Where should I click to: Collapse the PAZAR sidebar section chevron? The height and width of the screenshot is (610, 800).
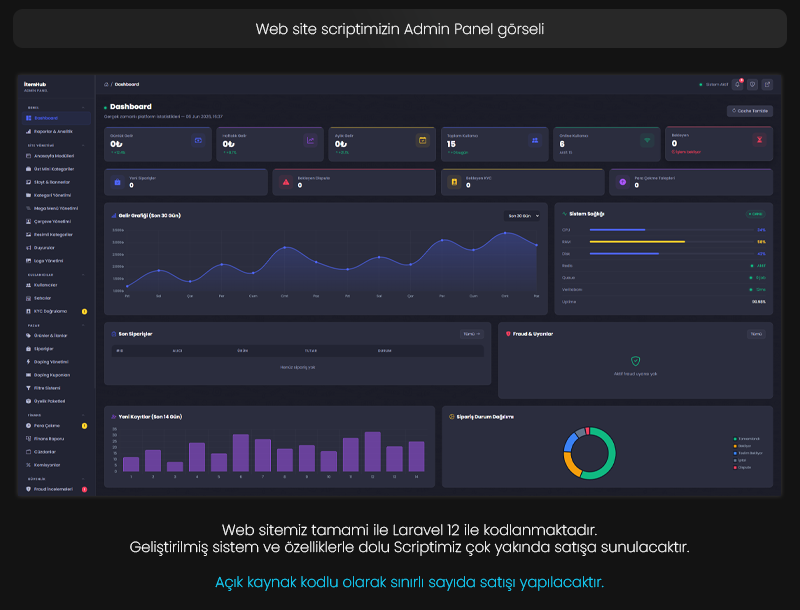coord(83,325)
